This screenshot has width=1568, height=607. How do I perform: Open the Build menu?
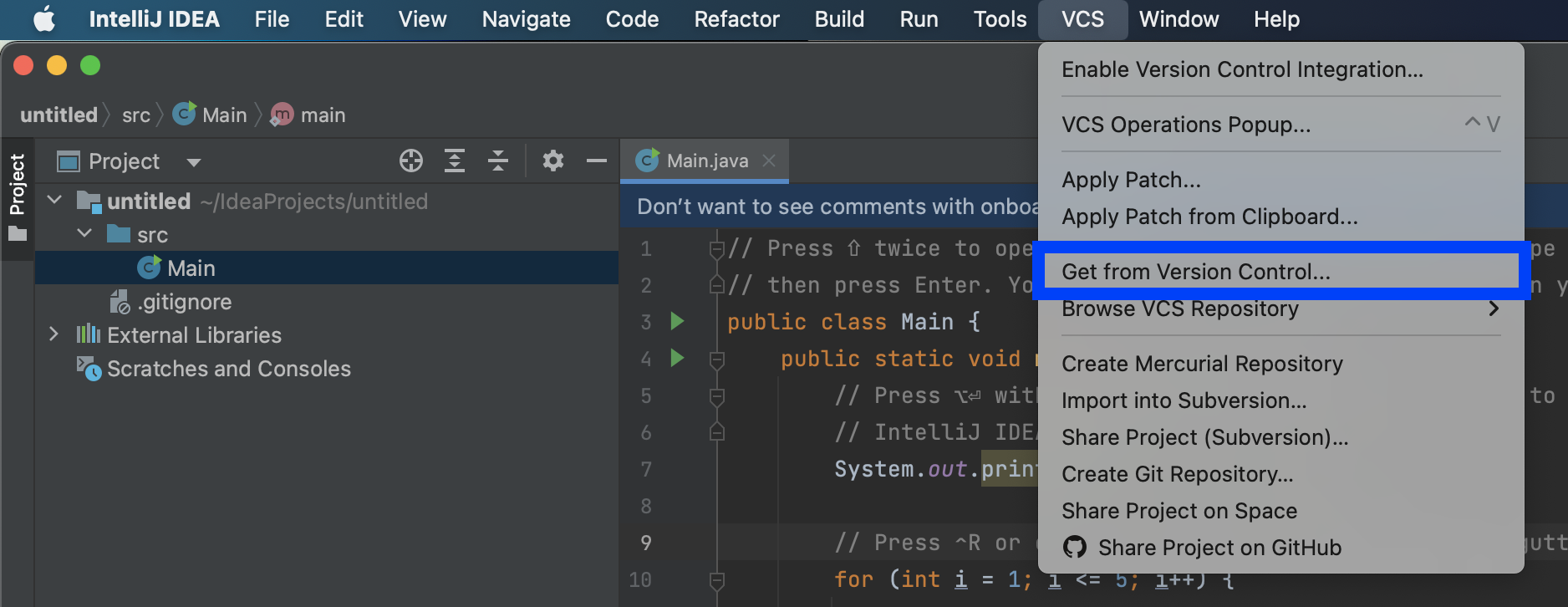pyautogui.click(x=839, y=18)
